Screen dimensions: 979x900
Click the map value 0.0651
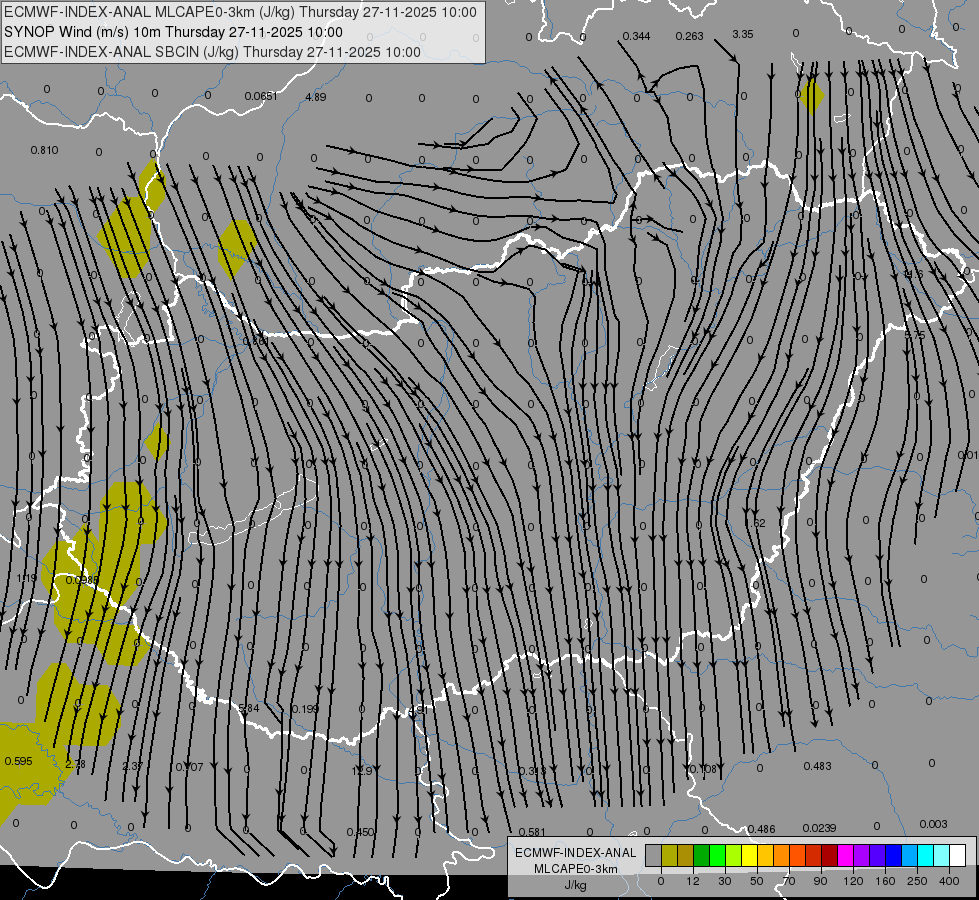[x=260, y=96]
